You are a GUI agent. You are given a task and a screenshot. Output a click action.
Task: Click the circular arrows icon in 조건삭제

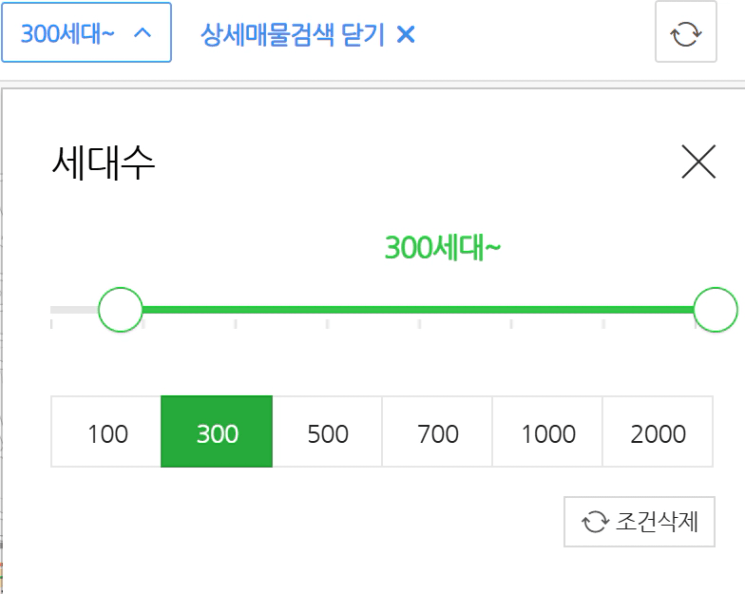tap(594, 522)
